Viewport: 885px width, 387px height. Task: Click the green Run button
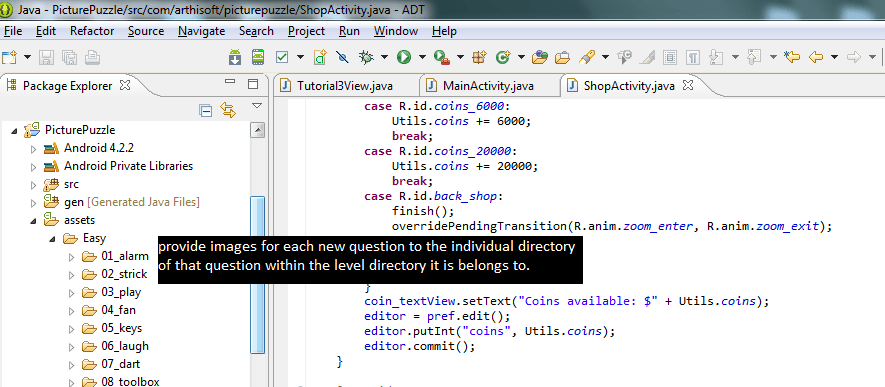click(403, 57)
